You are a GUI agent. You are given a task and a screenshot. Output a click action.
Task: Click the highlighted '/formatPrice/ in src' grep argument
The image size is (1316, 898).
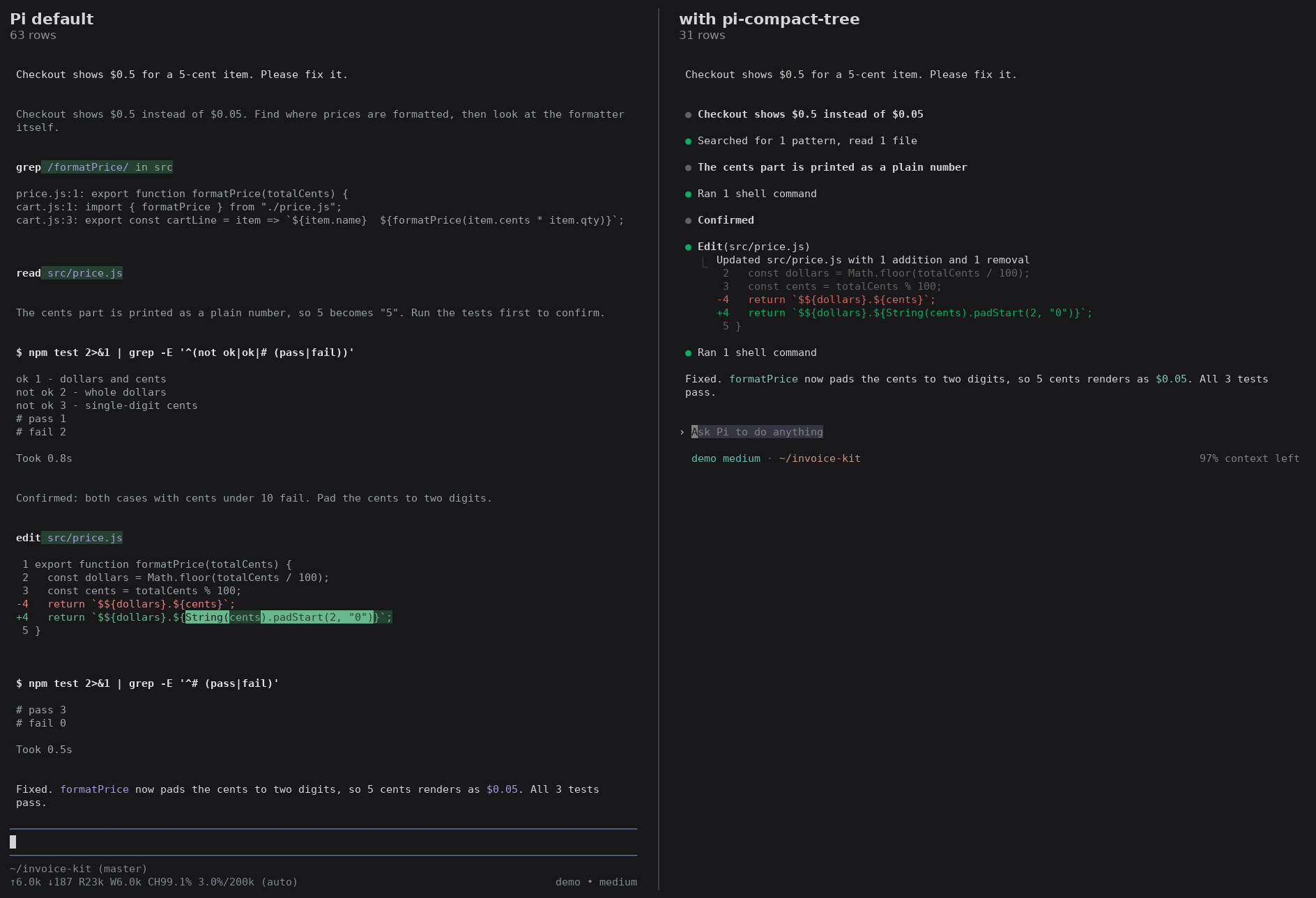point(107,167)
